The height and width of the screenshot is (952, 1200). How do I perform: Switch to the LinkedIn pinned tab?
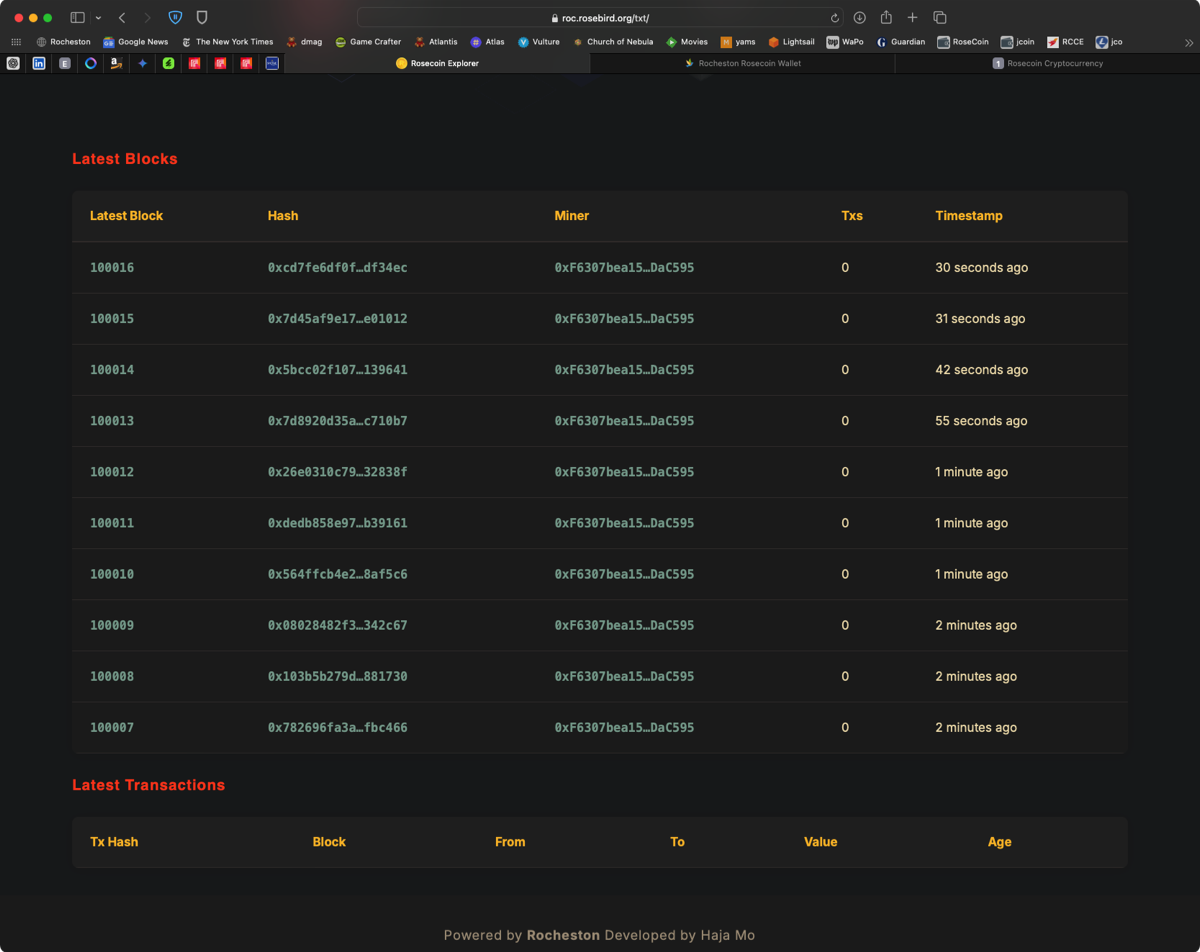coord(39,63)
